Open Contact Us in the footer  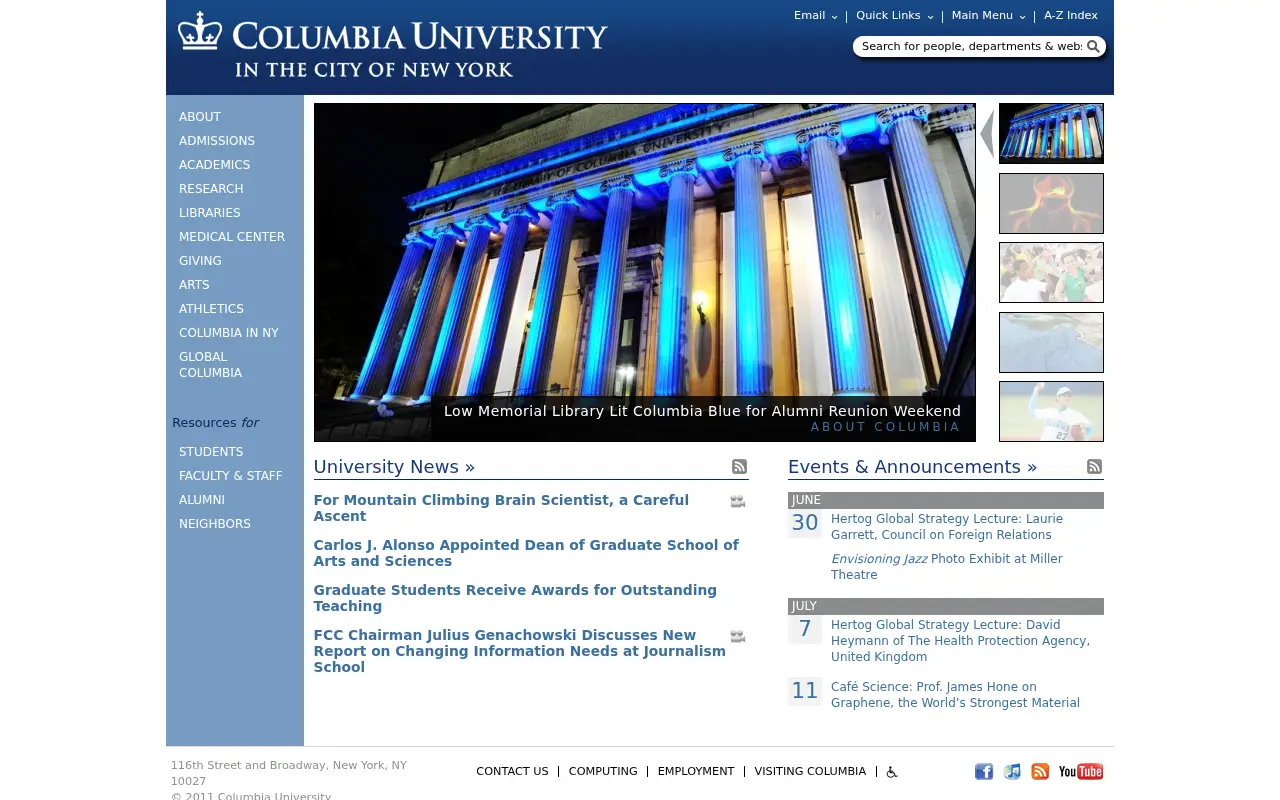coord(512,771)
